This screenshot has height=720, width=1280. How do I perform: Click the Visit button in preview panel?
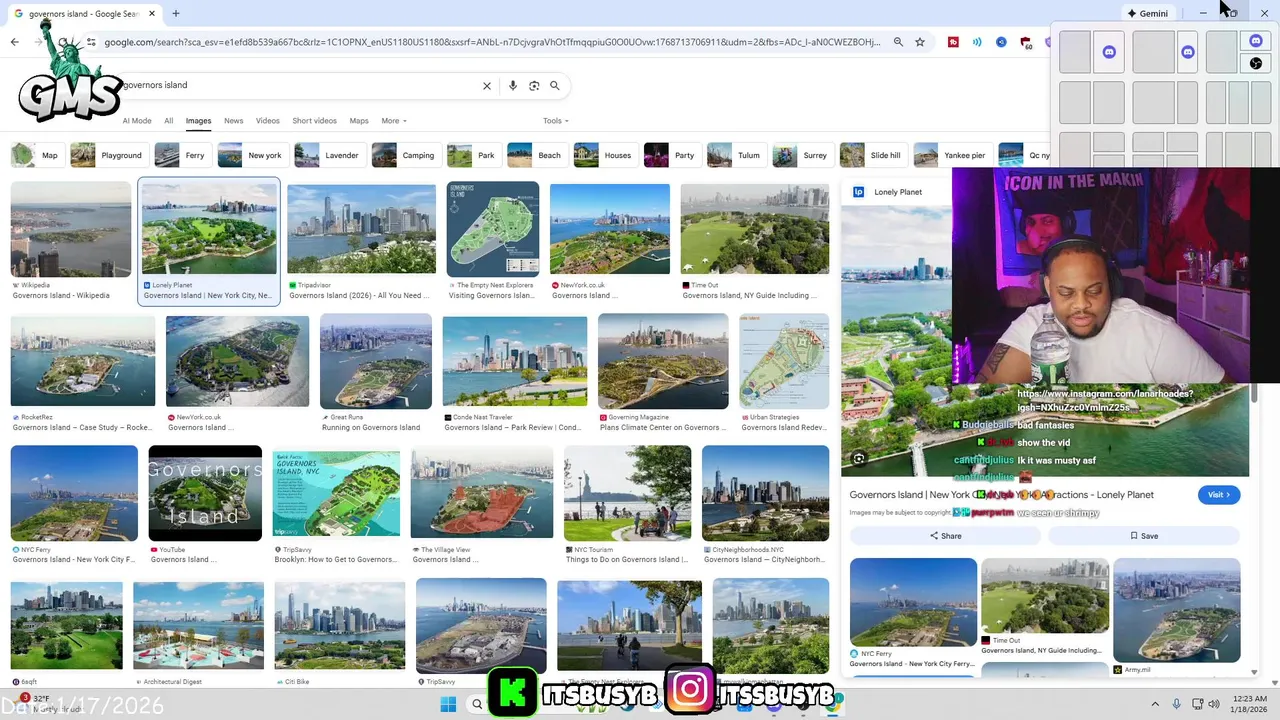1219,495
